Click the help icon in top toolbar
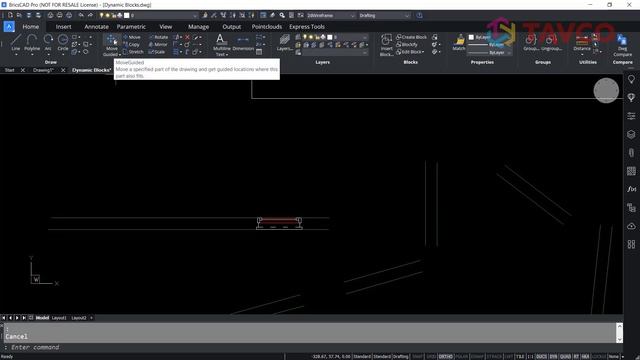 point(420,15)
